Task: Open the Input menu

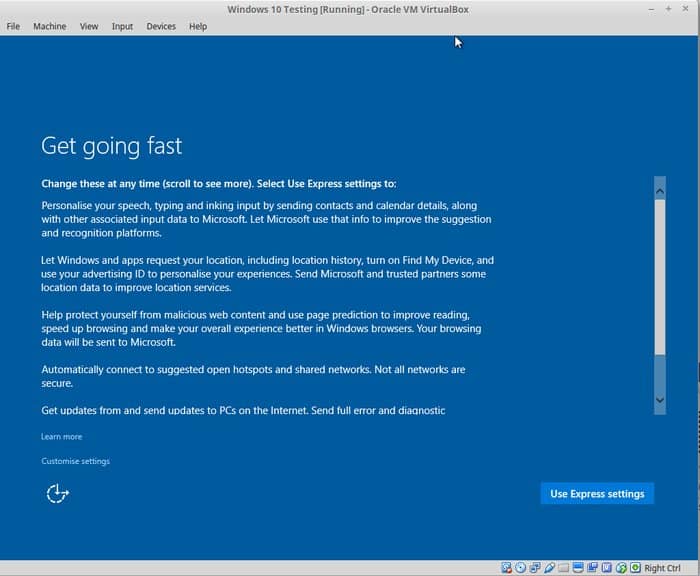Action: pyautogui.click(x=122, y=26)
